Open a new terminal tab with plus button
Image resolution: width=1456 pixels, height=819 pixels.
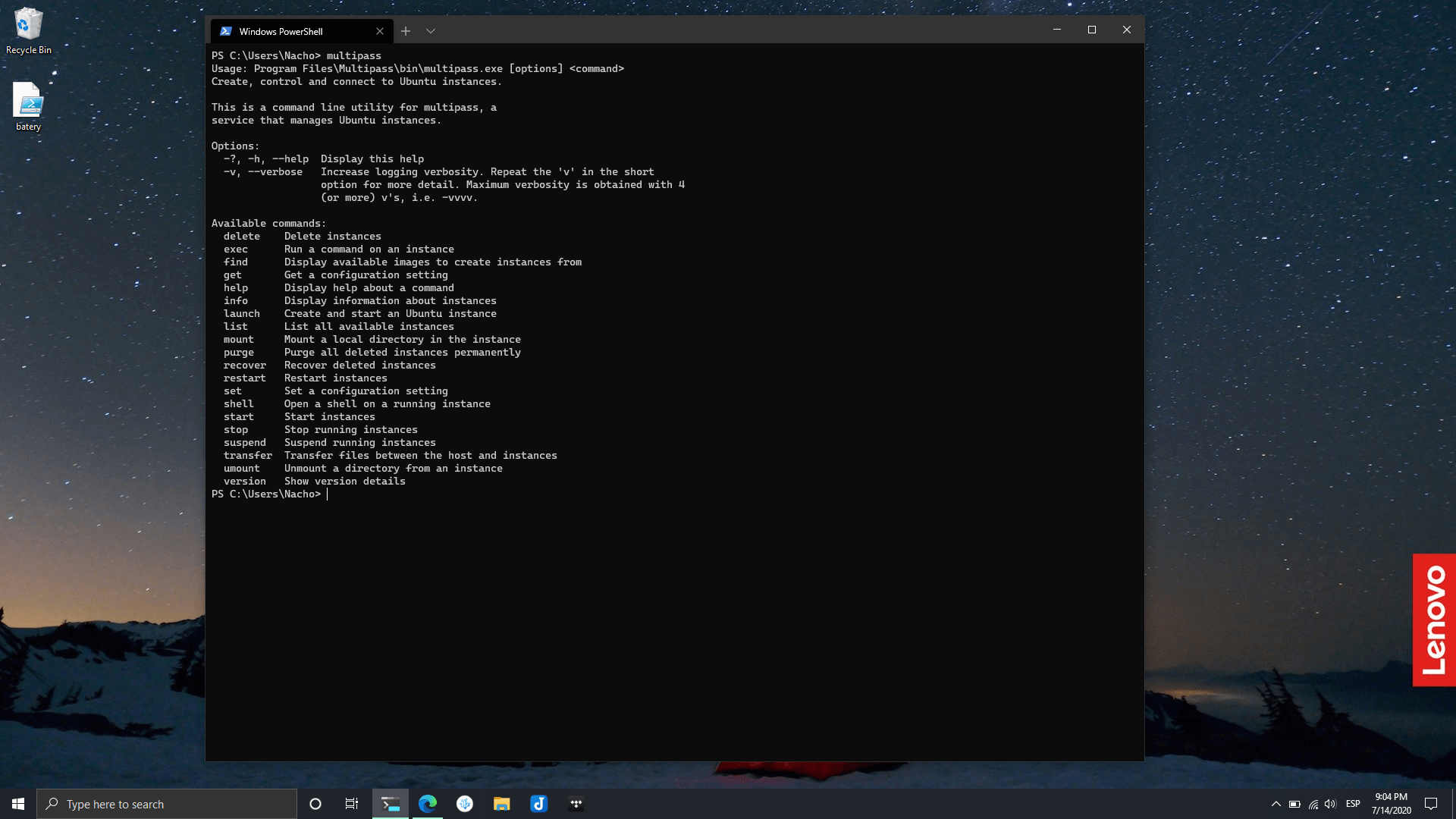[x=406, y=31]
